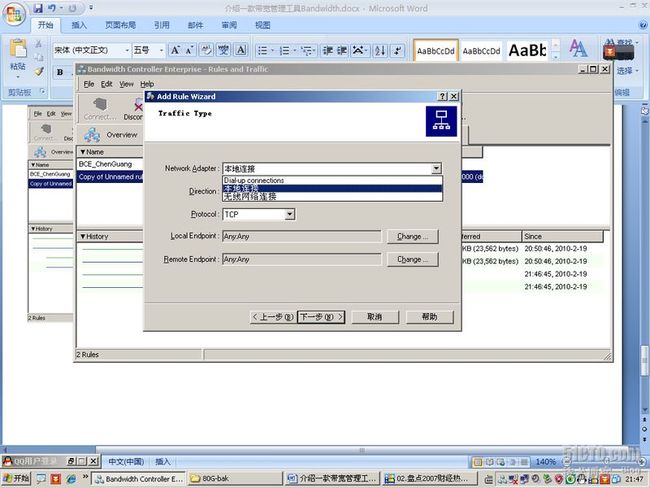The height and width of the screenshot is (488, 650).
Task: Open the View menu in Bandwidth Controller
Action: tap(126, 84)
